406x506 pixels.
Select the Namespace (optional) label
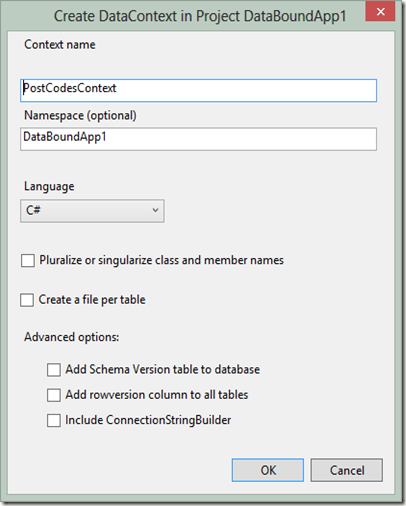80,116
